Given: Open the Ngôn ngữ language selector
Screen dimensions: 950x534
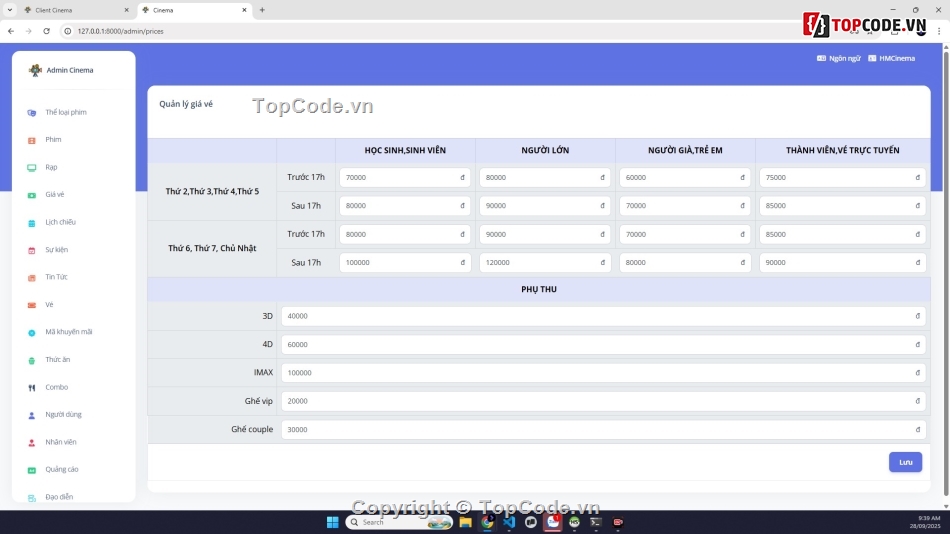Looking at the screenshot, I should (x=838, y=58).
